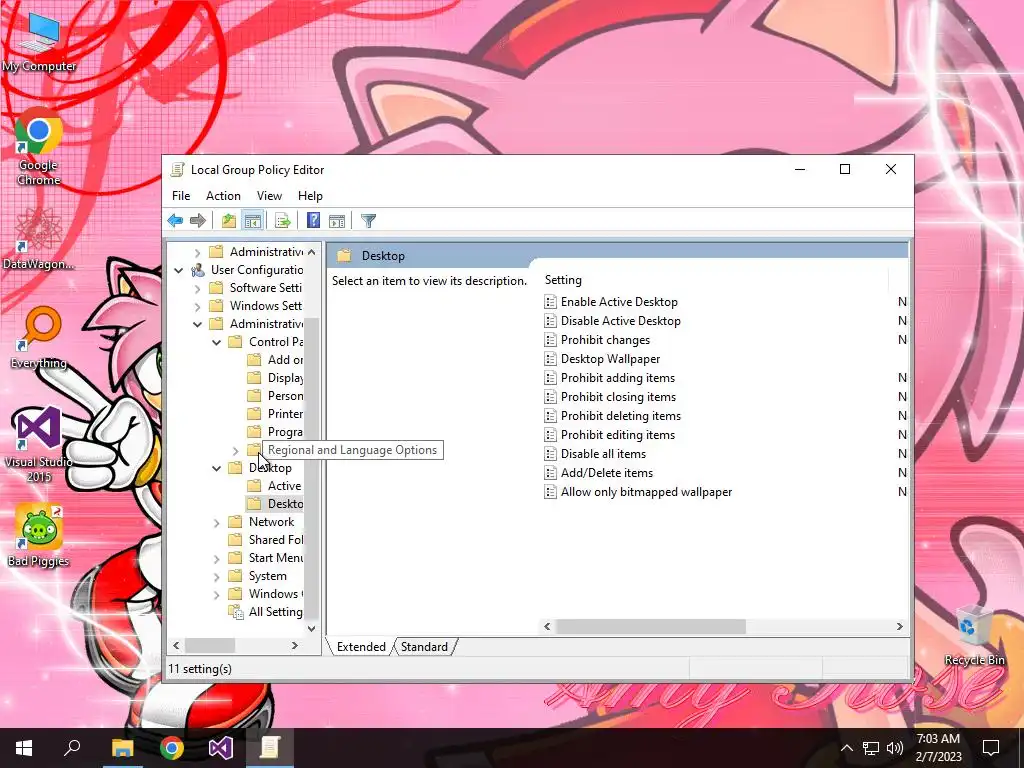Click the Back arrow in the toolbar
This screenshot has height=768, width=1024.
(x=175, y=221)
